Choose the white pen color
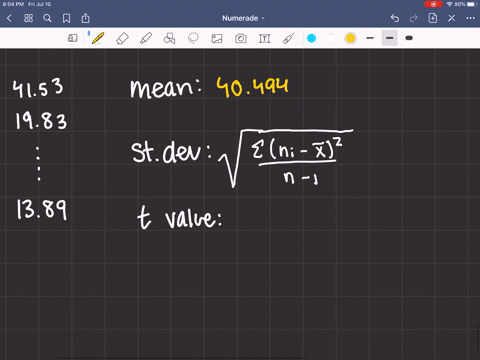This screenshot has height=360, width=480. (x=331, y=38)
